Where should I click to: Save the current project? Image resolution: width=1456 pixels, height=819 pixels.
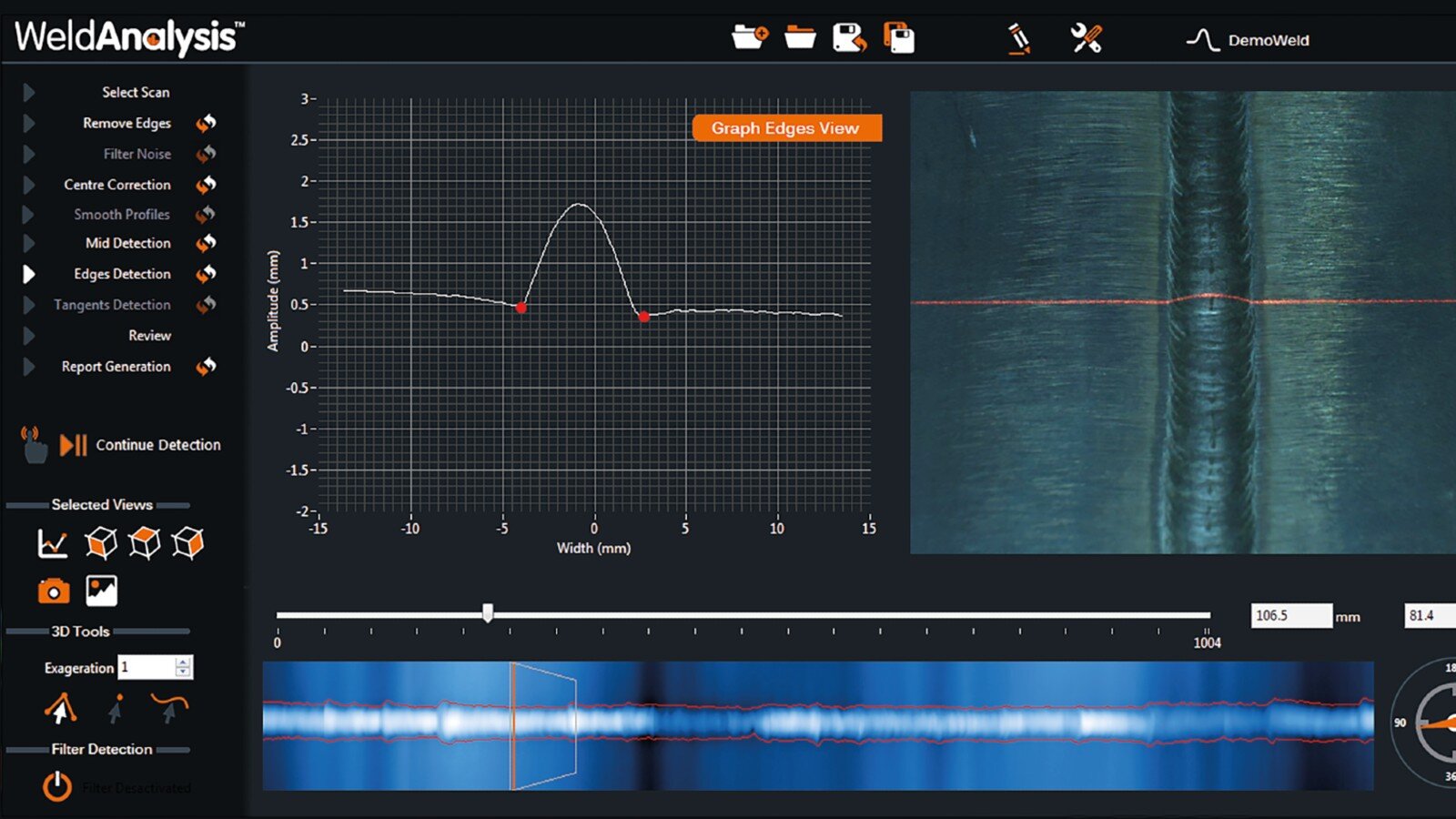pos(849,38)
